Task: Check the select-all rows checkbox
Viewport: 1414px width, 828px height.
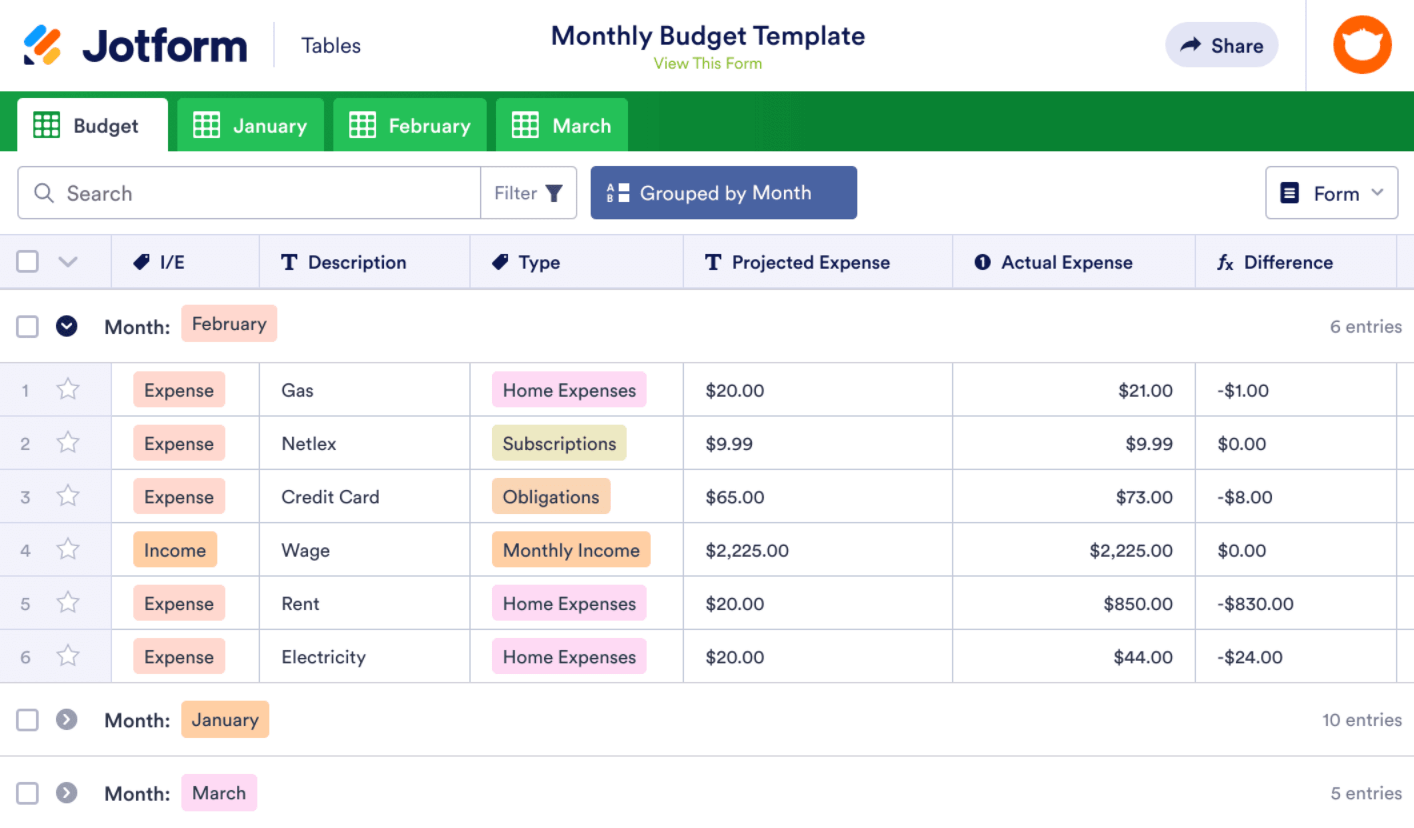Action: (x=28, y=262)
